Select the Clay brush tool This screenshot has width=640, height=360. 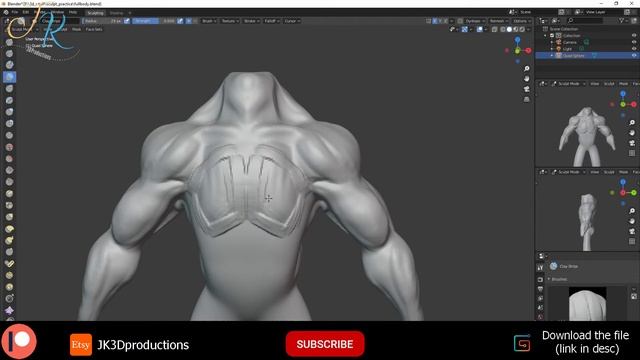(9, 65)
